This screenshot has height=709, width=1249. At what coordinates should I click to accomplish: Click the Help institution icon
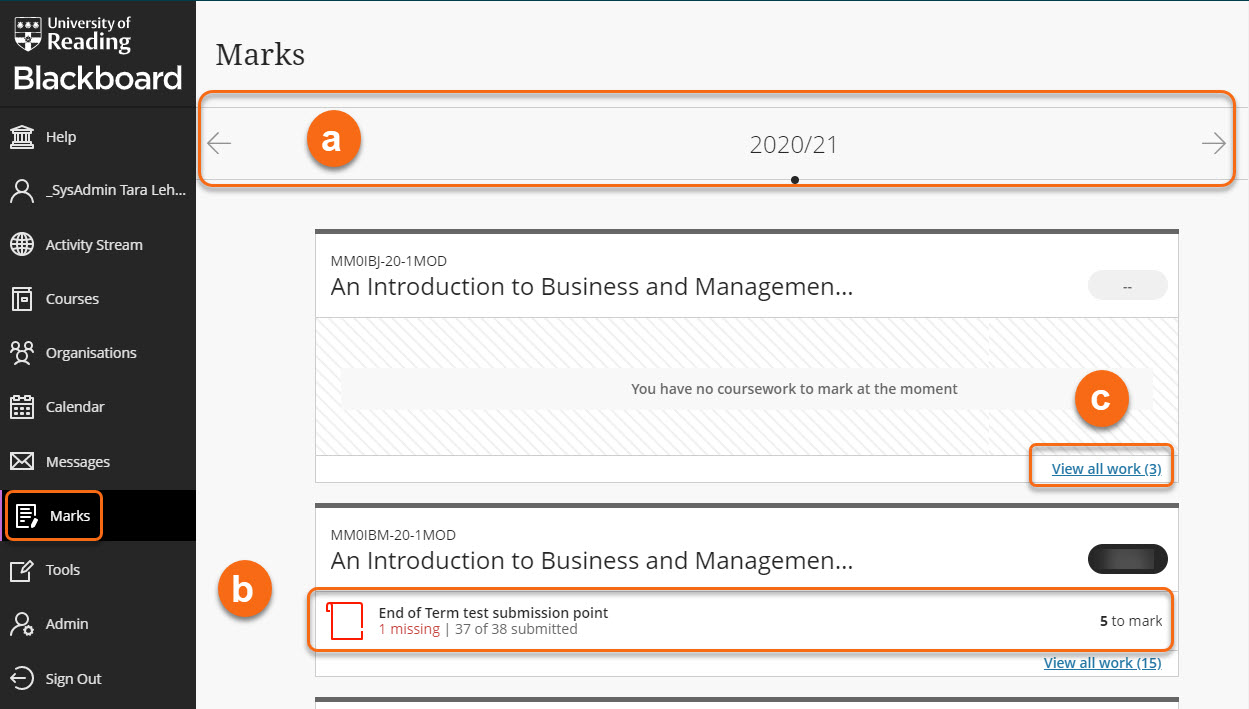pos(22,137)
